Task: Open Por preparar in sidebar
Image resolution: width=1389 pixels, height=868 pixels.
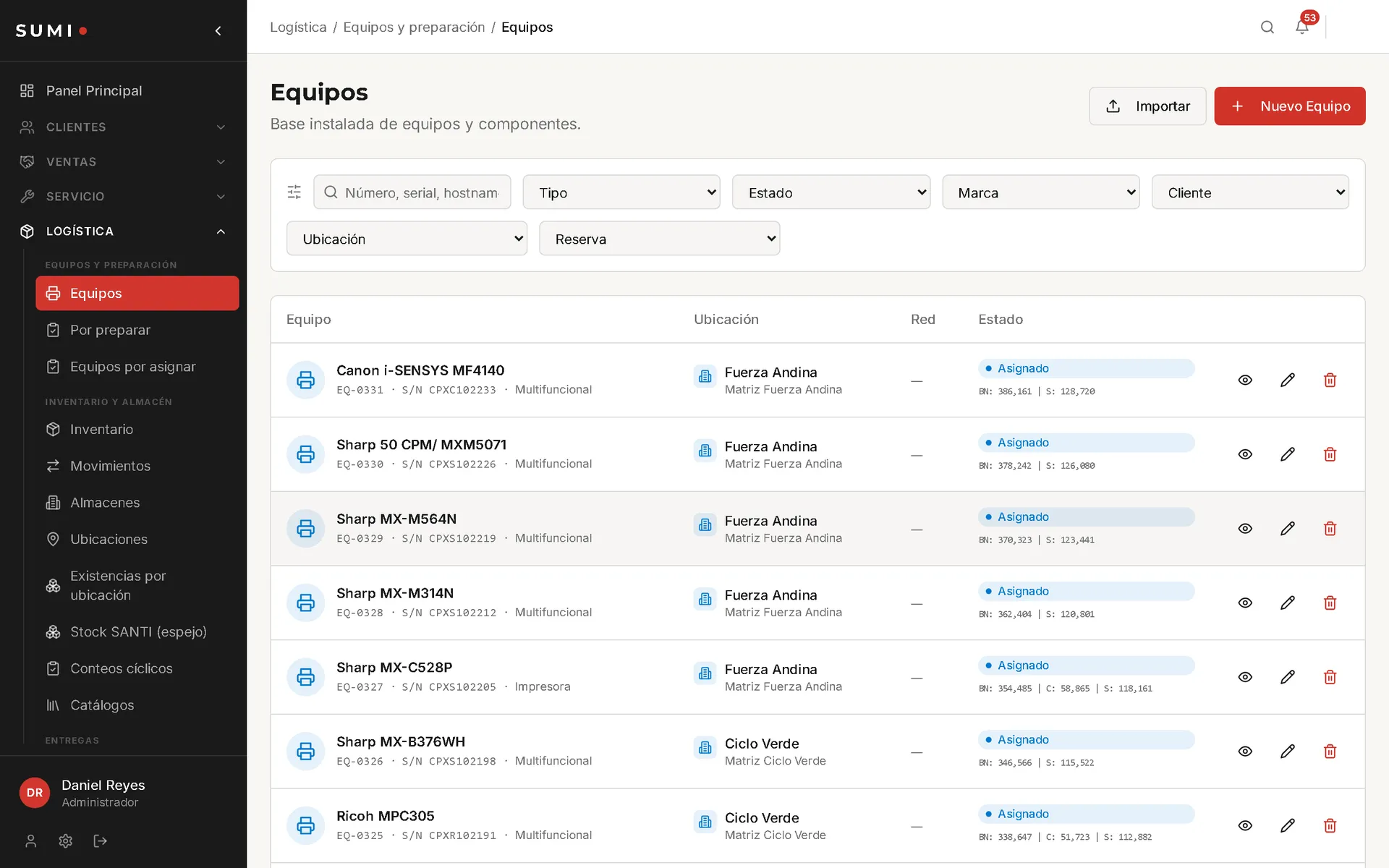Action: pyautogui.click(x=137, y=330)
